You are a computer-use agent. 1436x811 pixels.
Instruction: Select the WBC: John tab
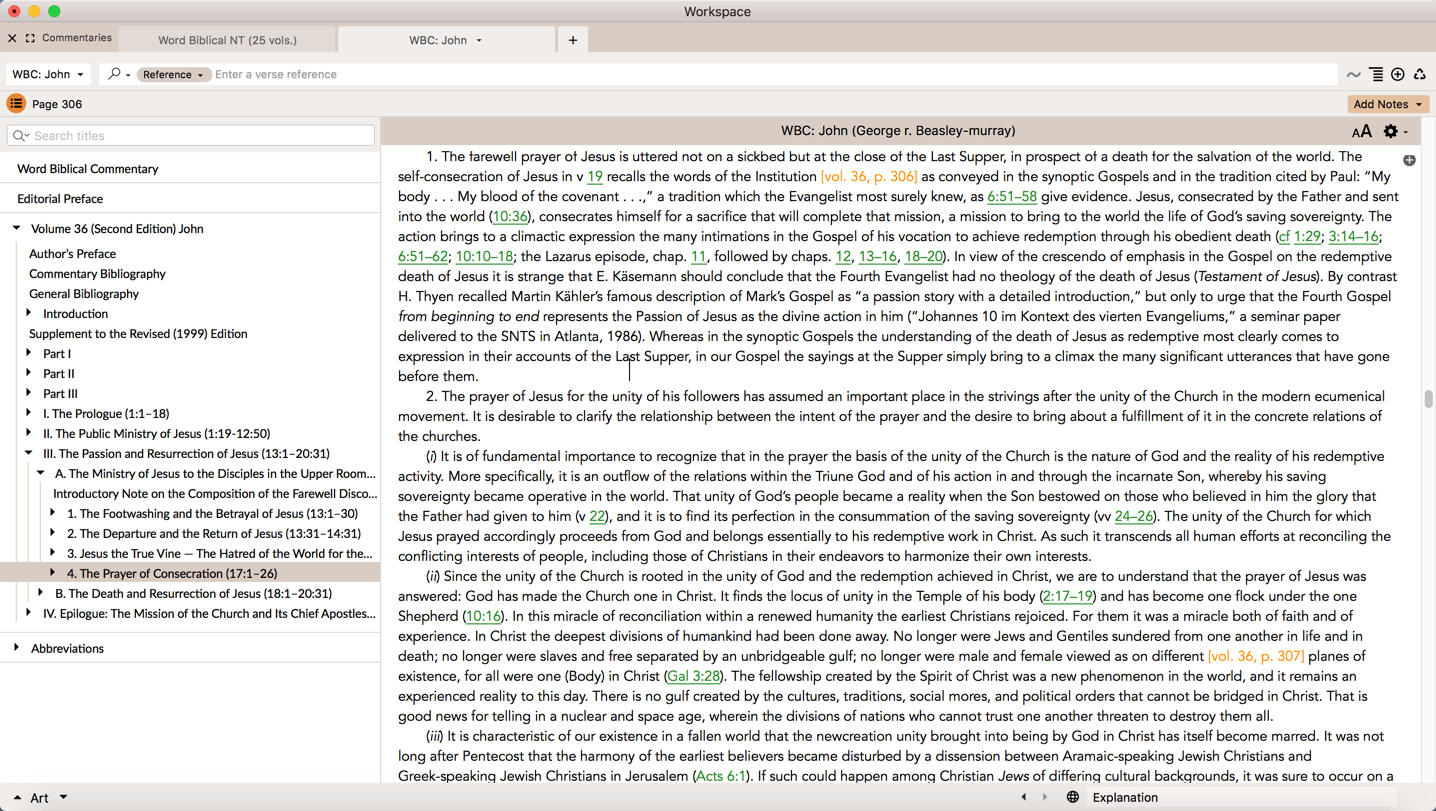(x=446, y=40)
